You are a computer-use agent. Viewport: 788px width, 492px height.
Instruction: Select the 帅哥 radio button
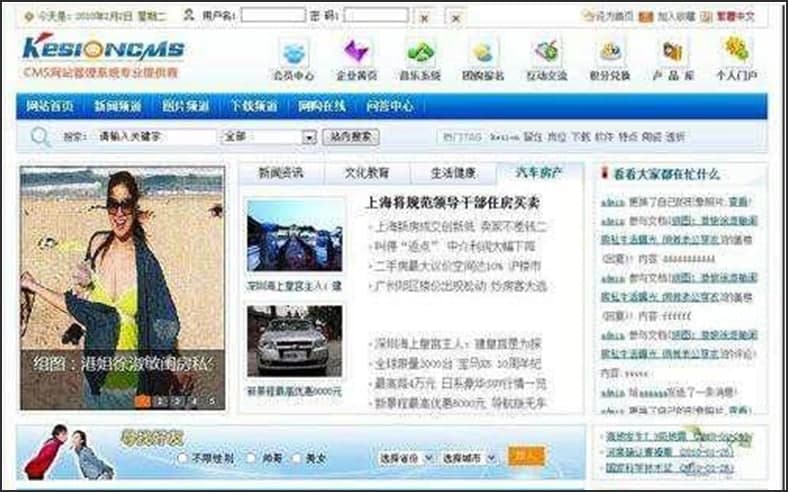click(251, 458)
